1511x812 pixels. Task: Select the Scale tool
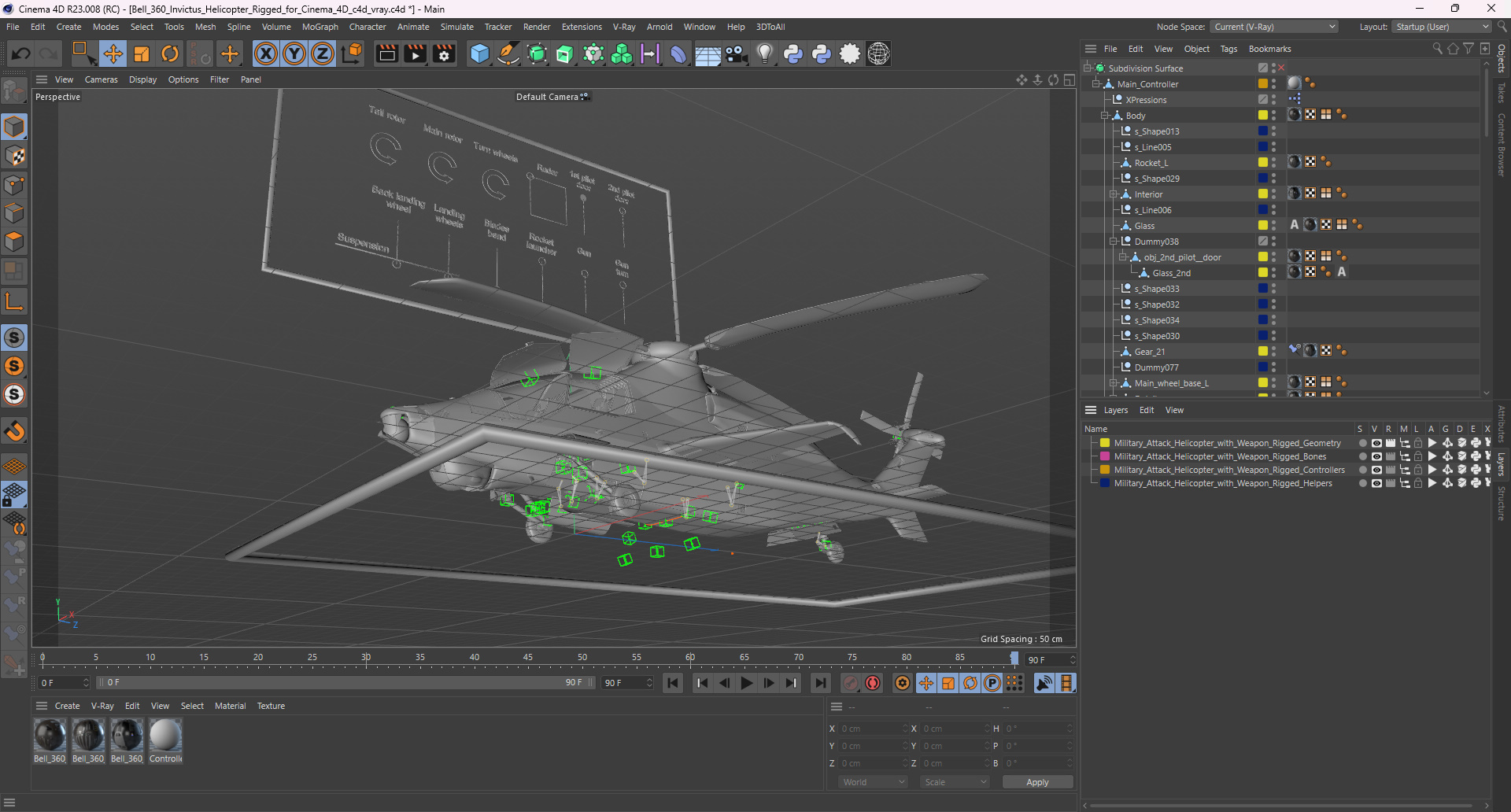(142, 54)
